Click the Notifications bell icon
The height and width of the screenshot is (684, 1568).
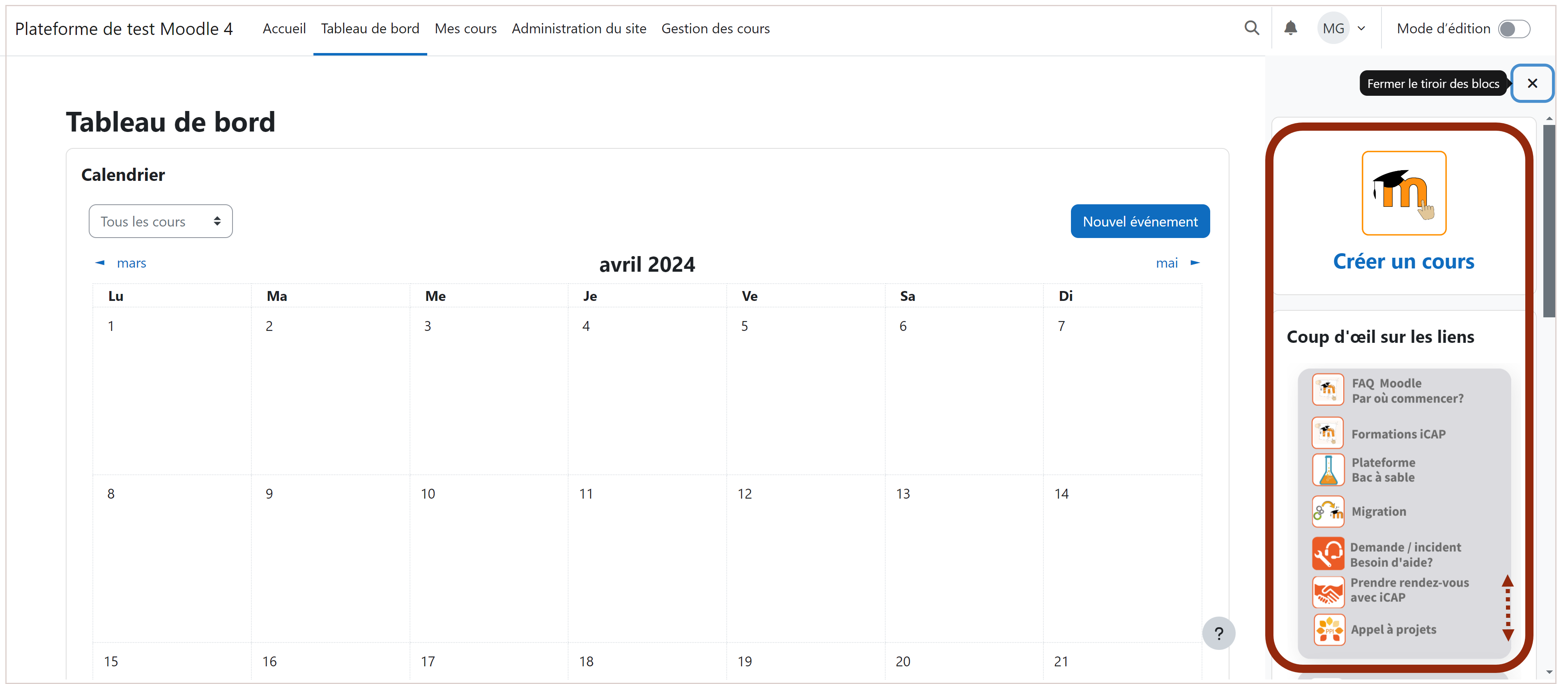click(x=1290, y=28)
